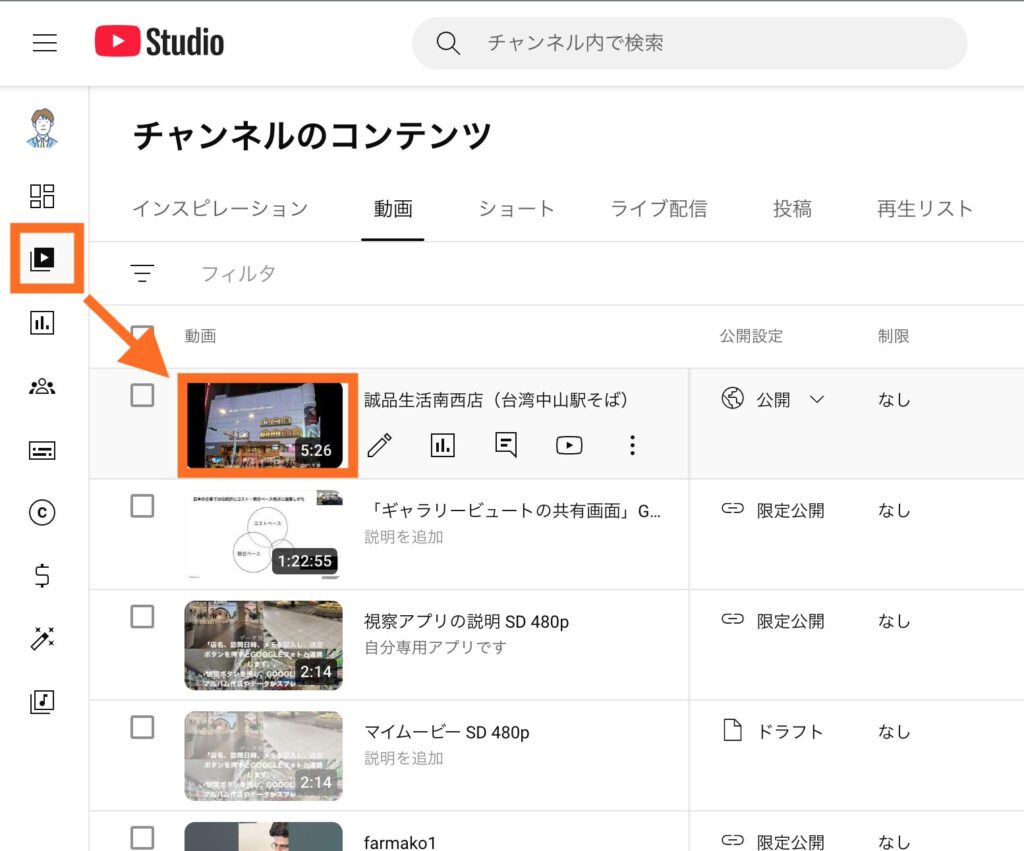Image resolution: width=1024 pixels, height=851 pixels.
Task: Click the チャンネル内で検索 search field
Action: coord(700,43)
